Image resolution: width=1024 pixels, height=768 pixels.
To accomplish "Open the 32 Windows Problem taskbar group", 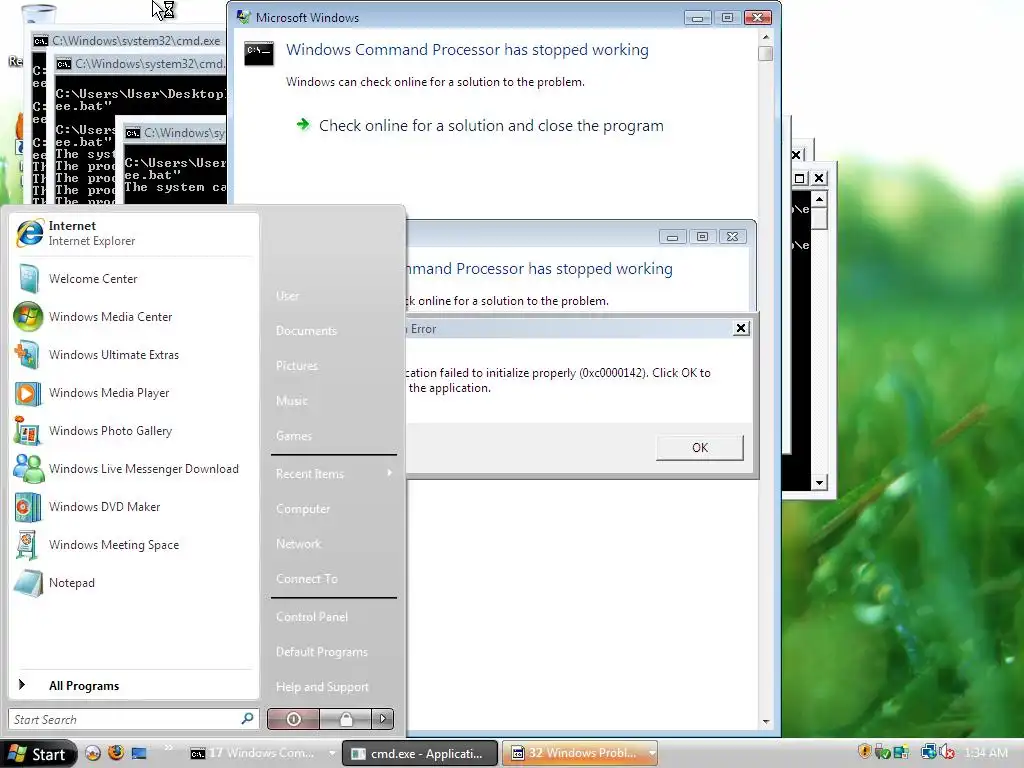I will pyautogui.click(x=580, y=753).
